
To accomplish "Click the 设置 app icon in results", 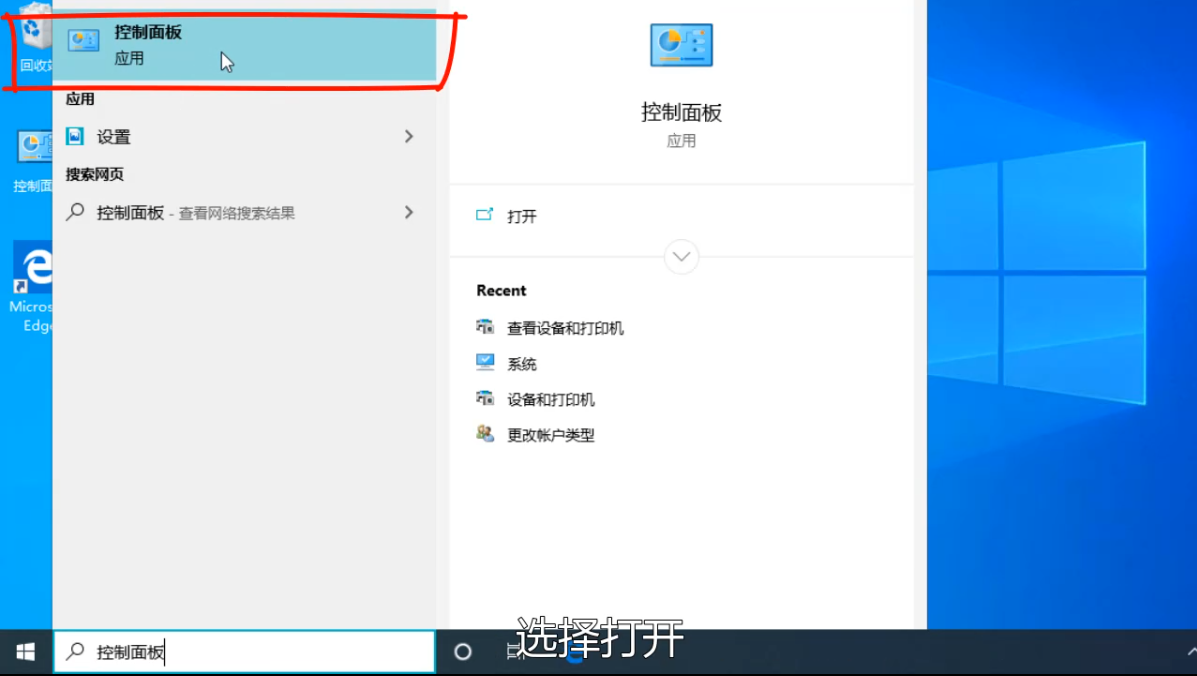I will 75,137.
